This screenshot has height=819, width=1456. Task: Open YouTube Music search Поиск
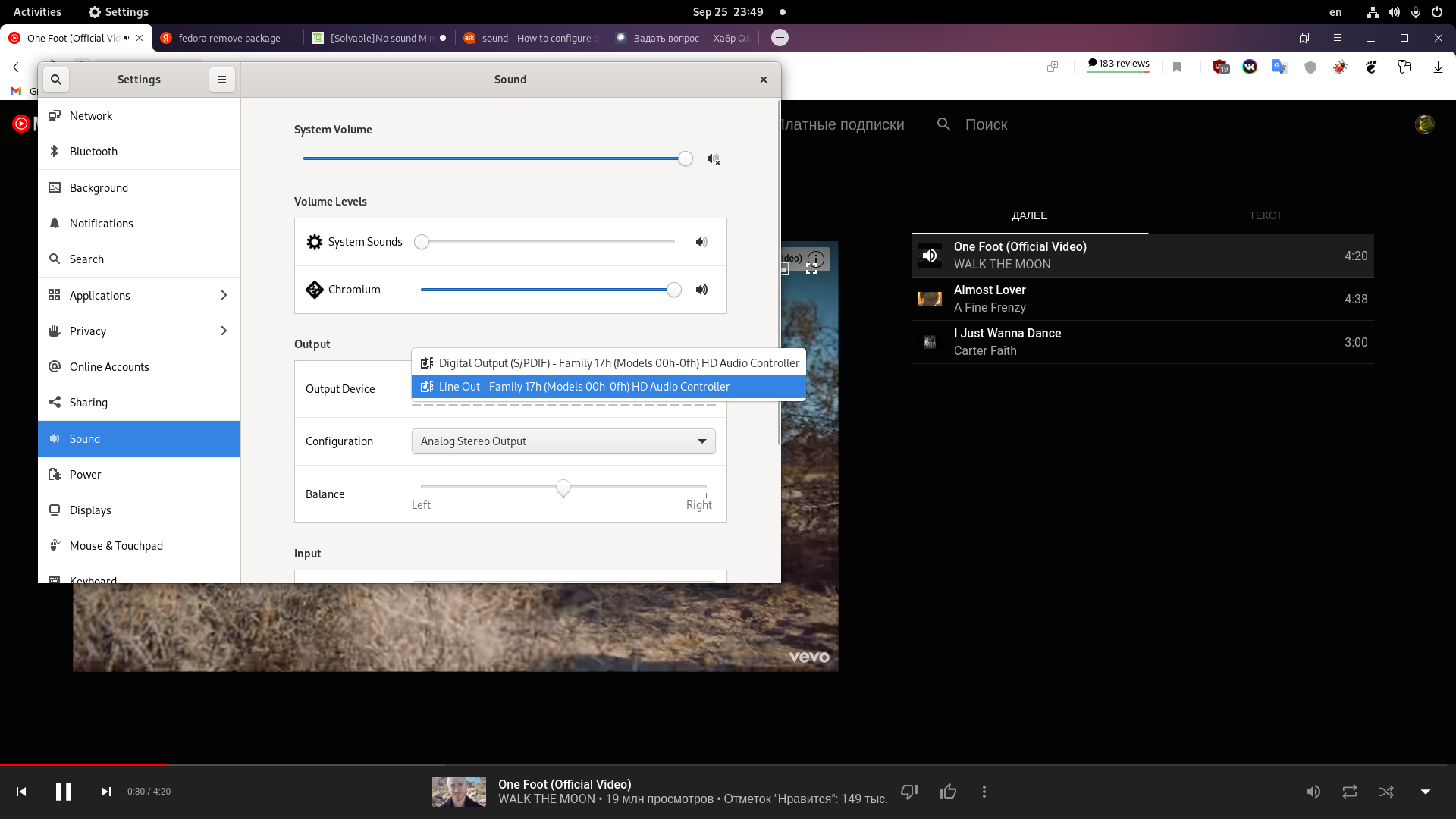click(972, 124)
